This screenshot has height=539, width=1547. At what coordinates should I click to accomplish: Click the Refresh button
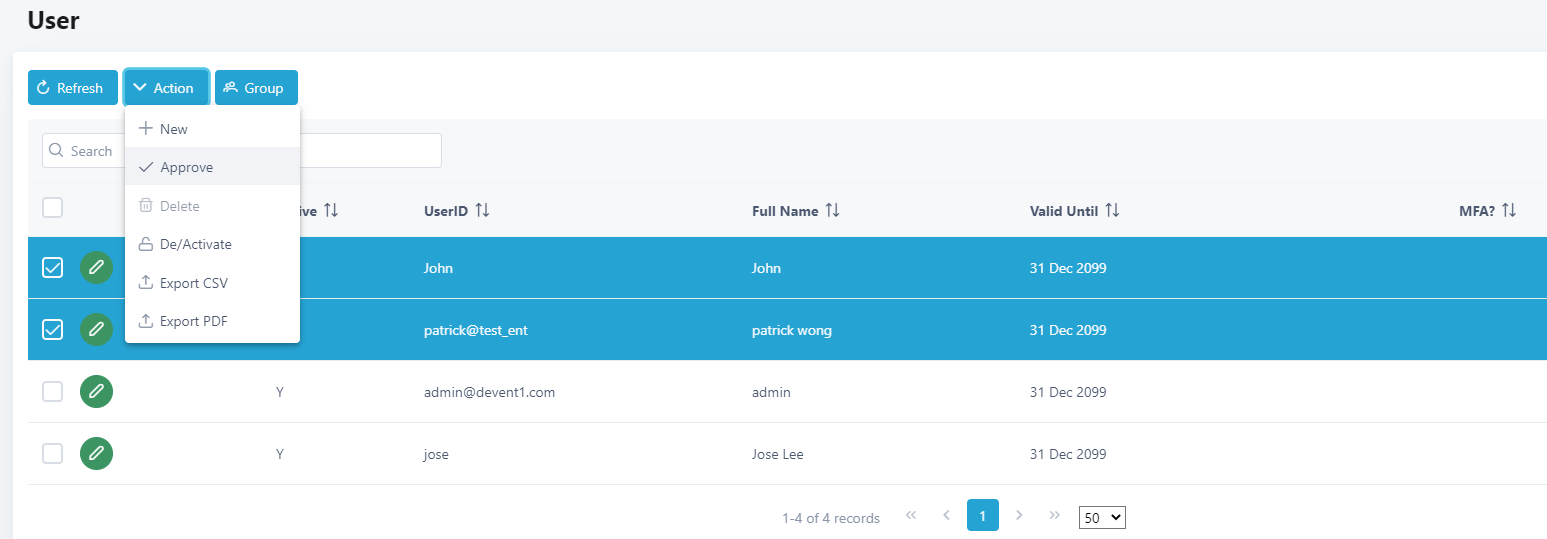pos(72,88)
